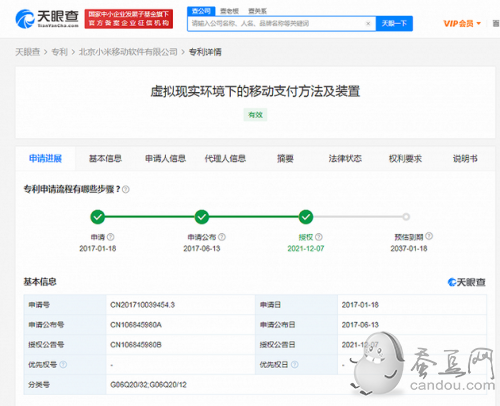Screen dimensions: 500x406
Task: Open the 说明书 tab
Action: pos(465,159)
